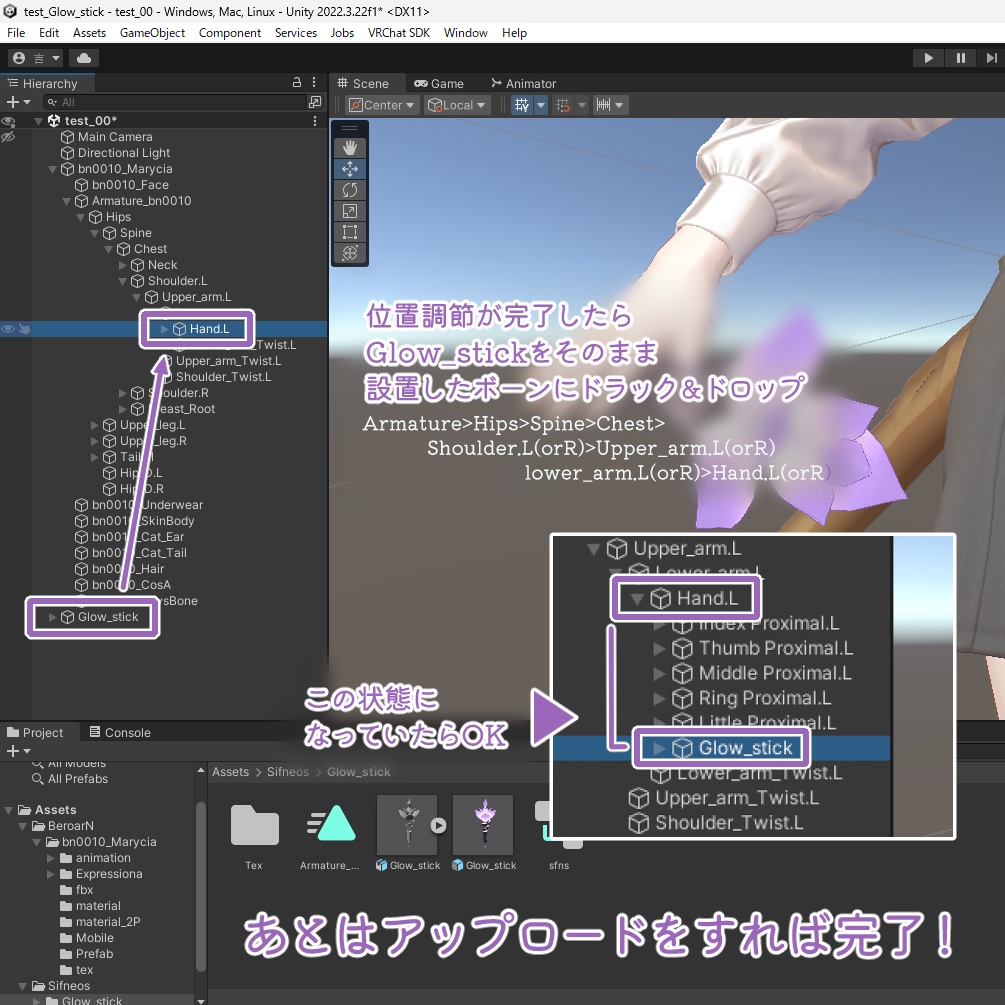
Task: Open the Center pivot mode dropdown
Action: (380, 104)
